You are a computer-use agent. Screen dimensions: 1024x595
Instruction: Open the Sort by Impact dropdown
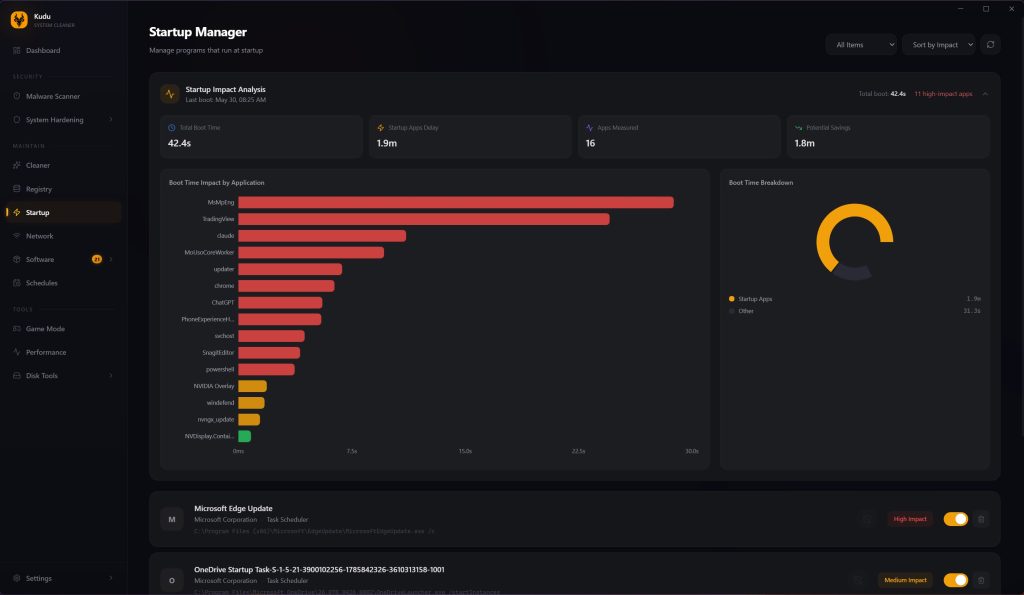pyautogui.click(x=938, y=44)
